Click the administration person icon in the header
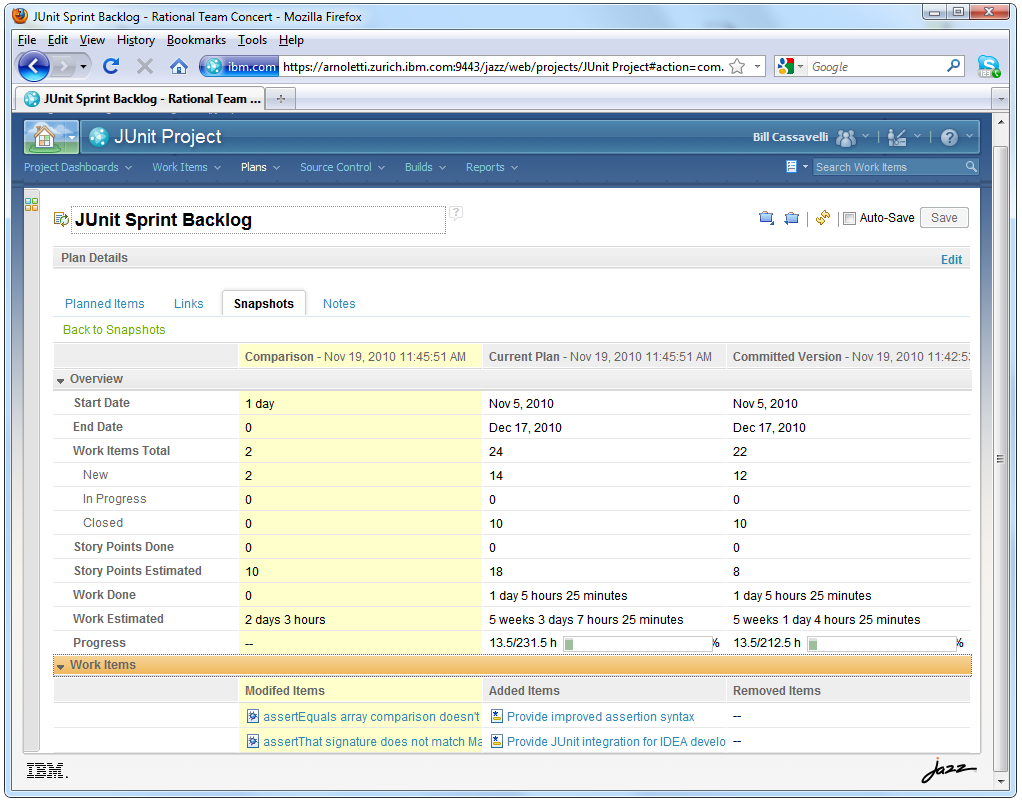 [x=897, y=137]
